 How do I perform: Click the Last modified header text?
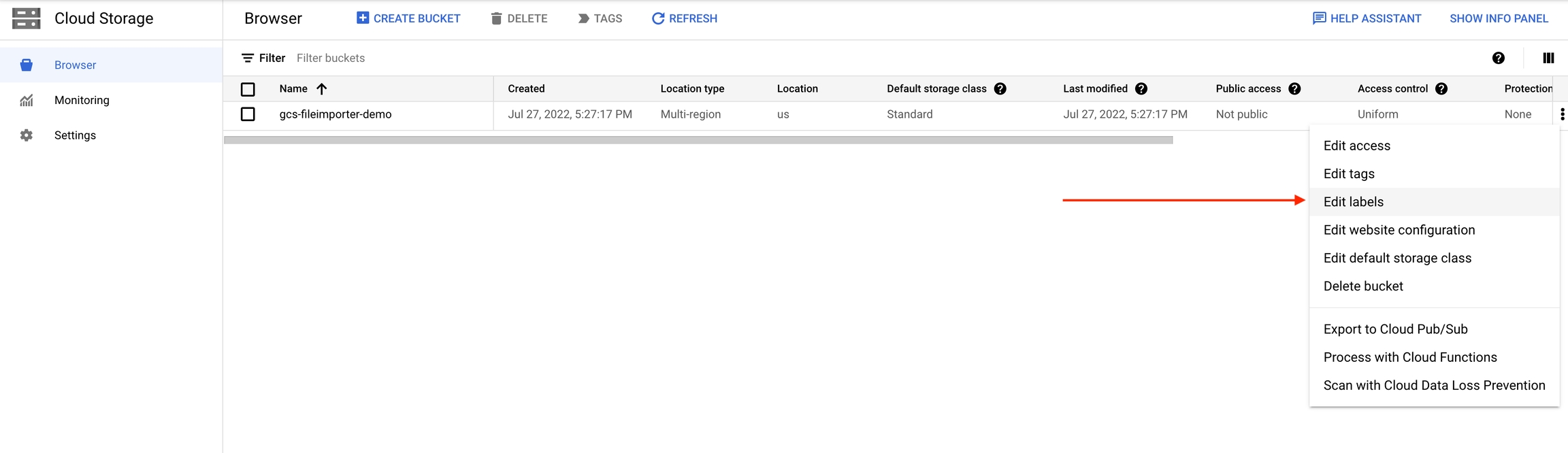[x=1095, y=89]
